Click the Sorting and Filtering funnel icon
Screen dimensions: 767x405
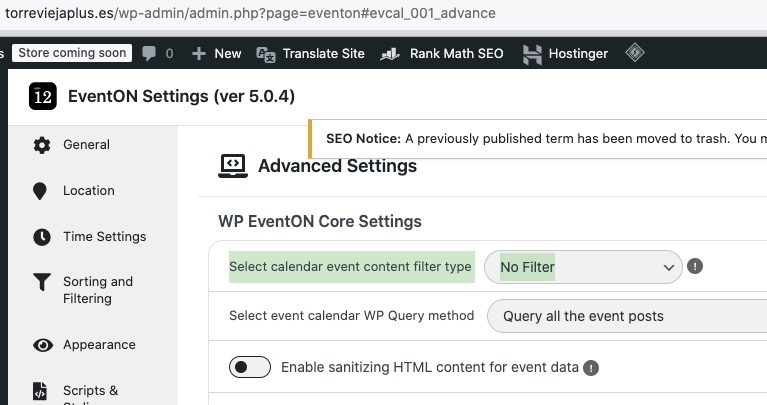coord(41,283)
